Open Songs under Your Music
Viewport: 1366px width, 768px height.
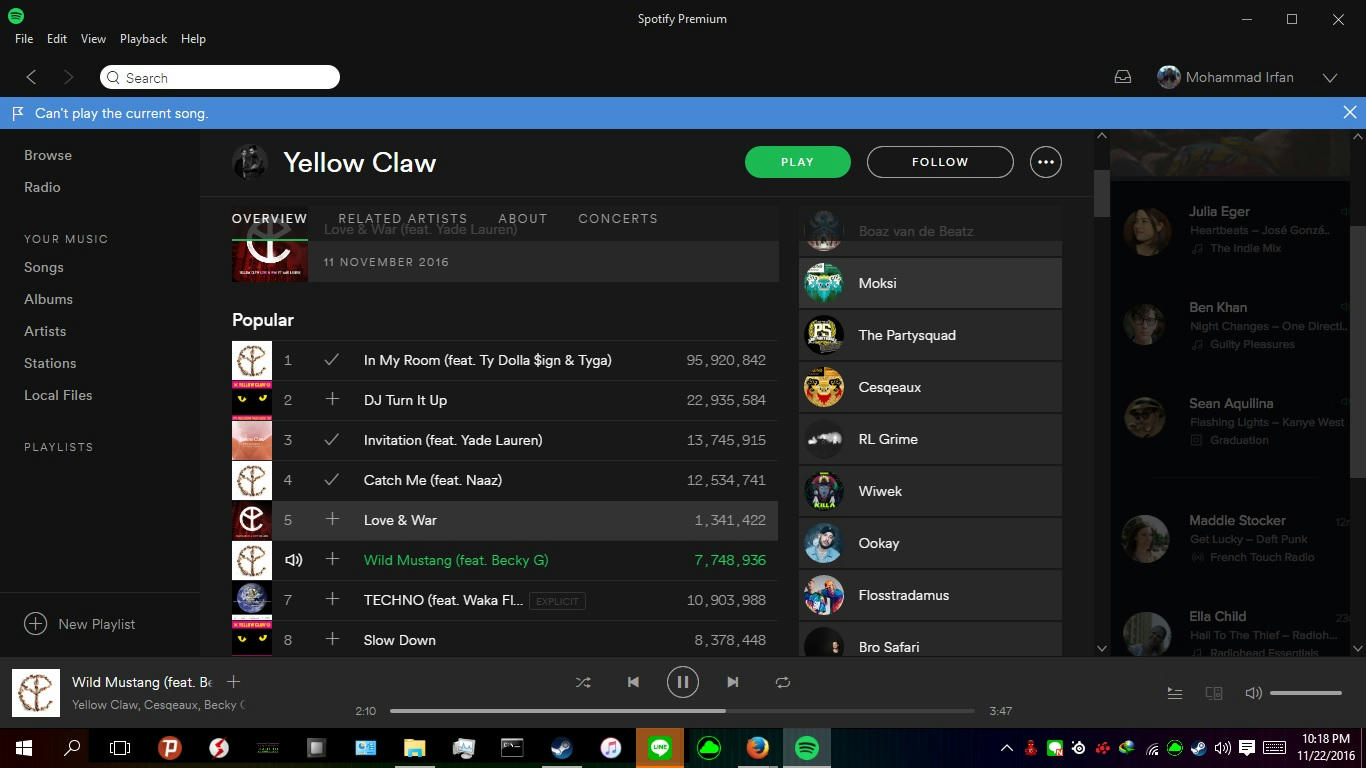[x=44, y=267]
